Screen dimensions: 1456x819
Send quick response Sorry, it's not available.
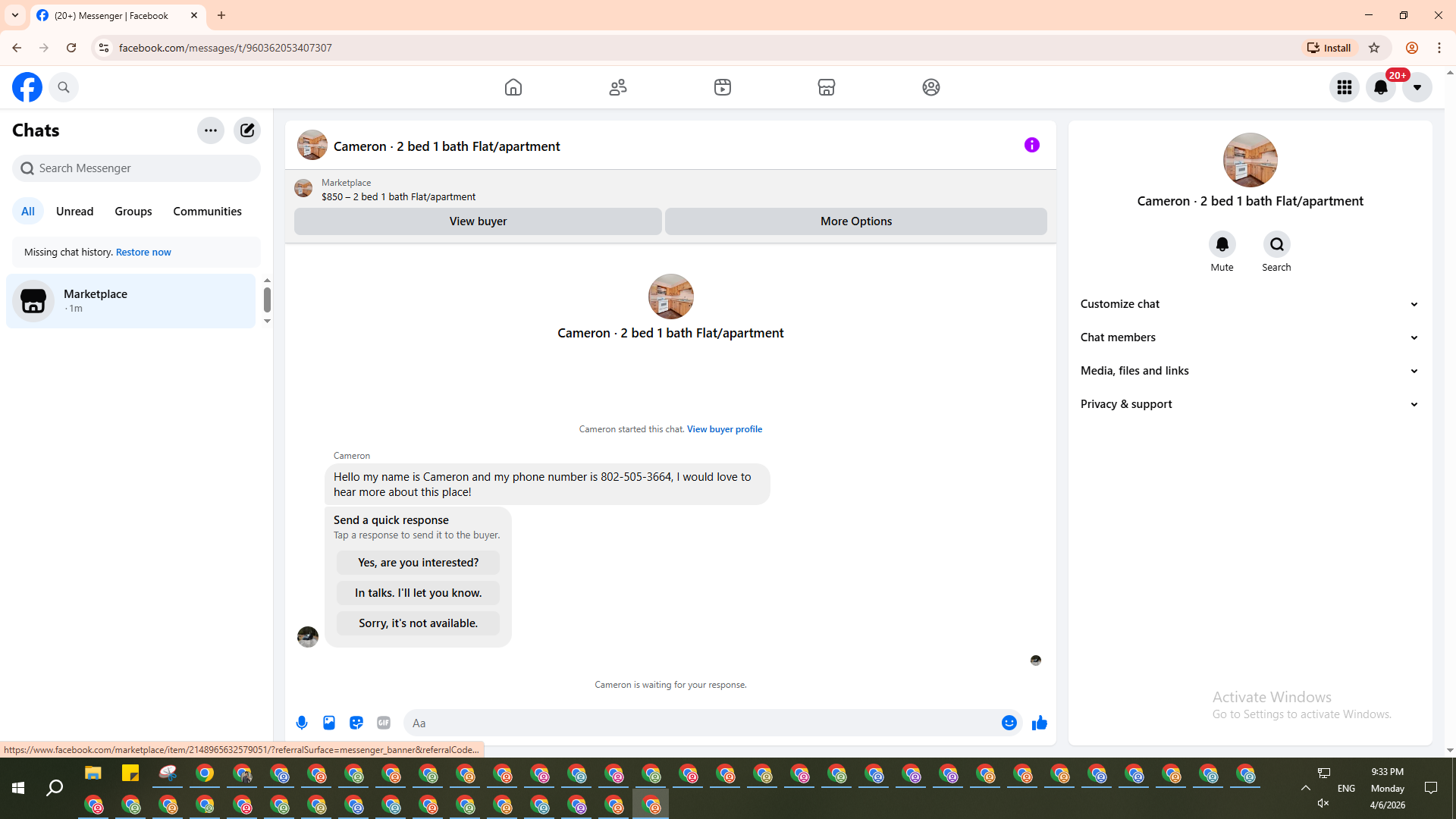tap(419, 623)
